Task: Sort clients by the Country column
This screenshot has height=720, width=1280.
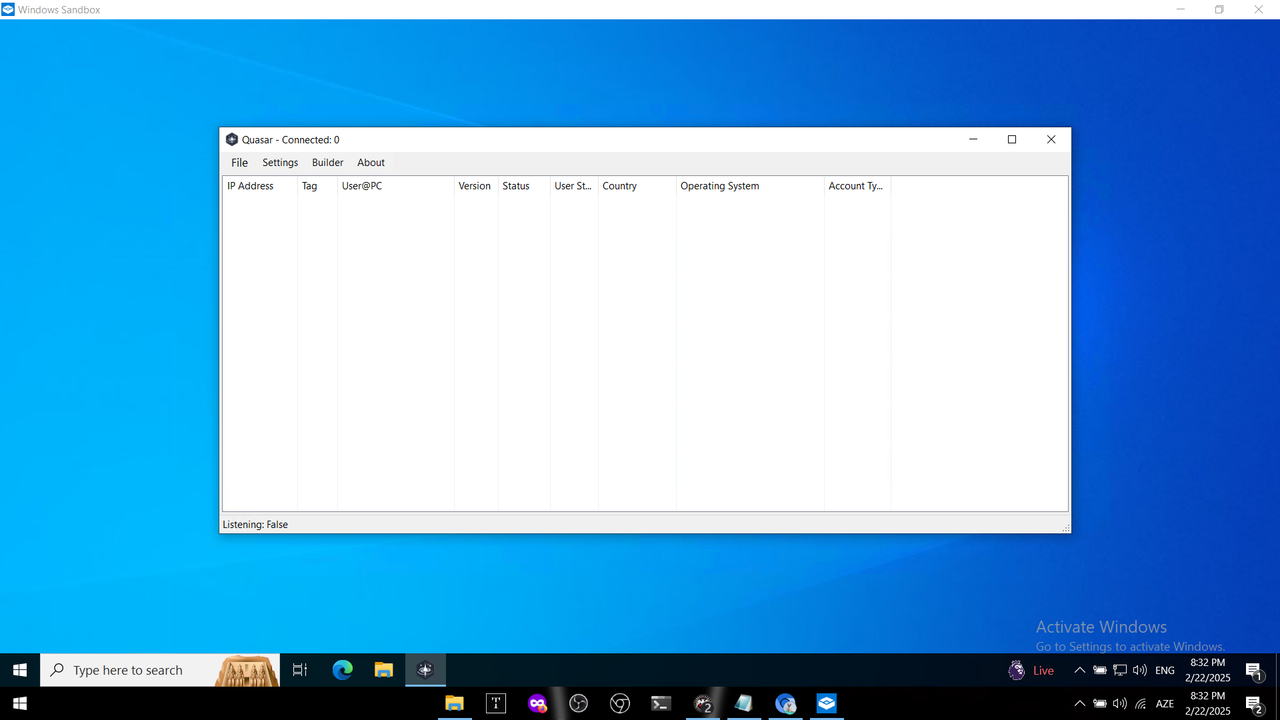Action: pyautogui.click(x=637, y=186)
